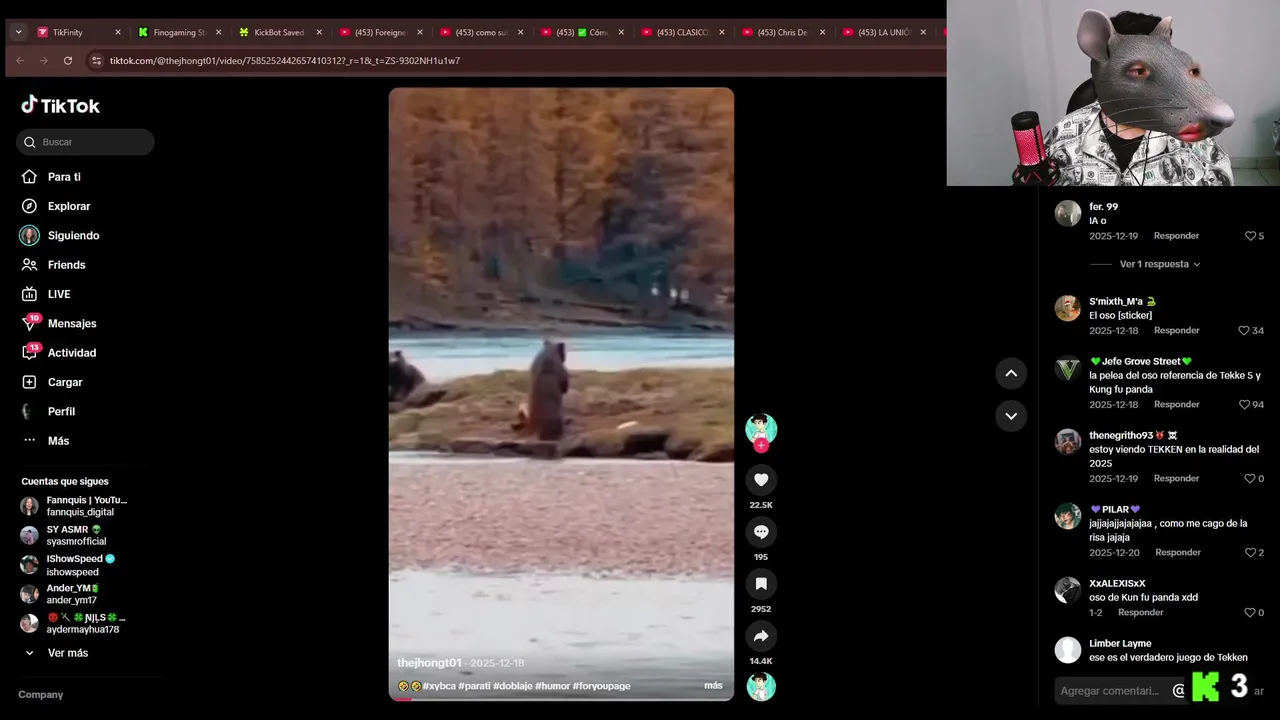1280x720 pixels.
Task: Click the #foryoupage hashtag
Action: (602, 686)
